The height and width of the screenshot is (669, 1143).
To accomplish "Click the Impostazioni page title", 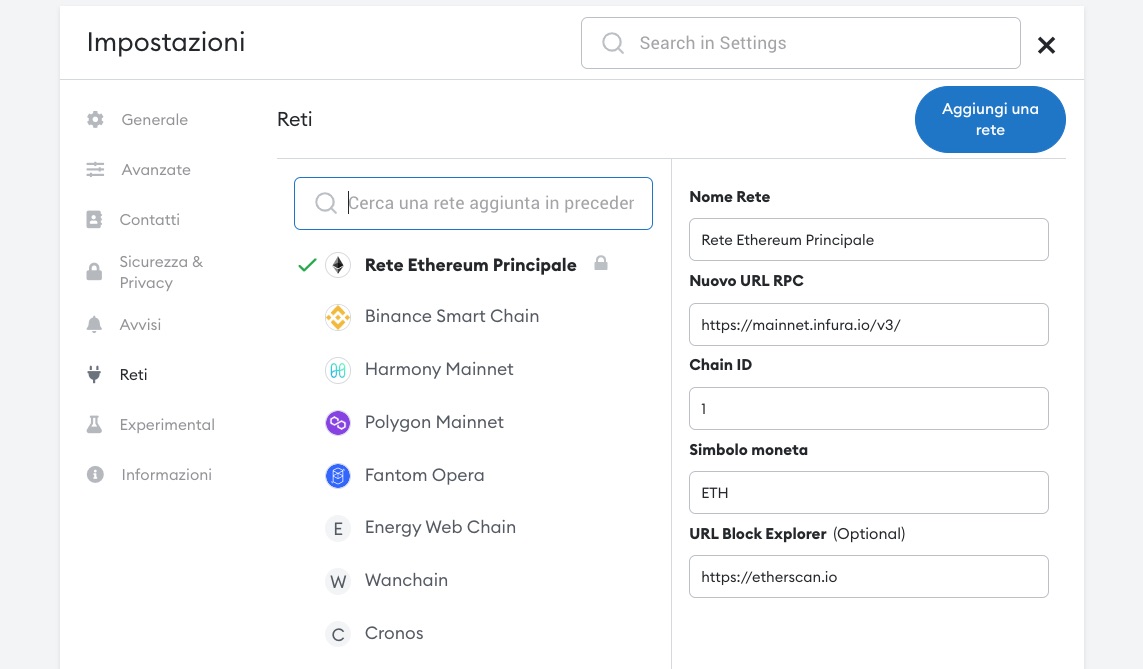I will (x=165, y=42).
